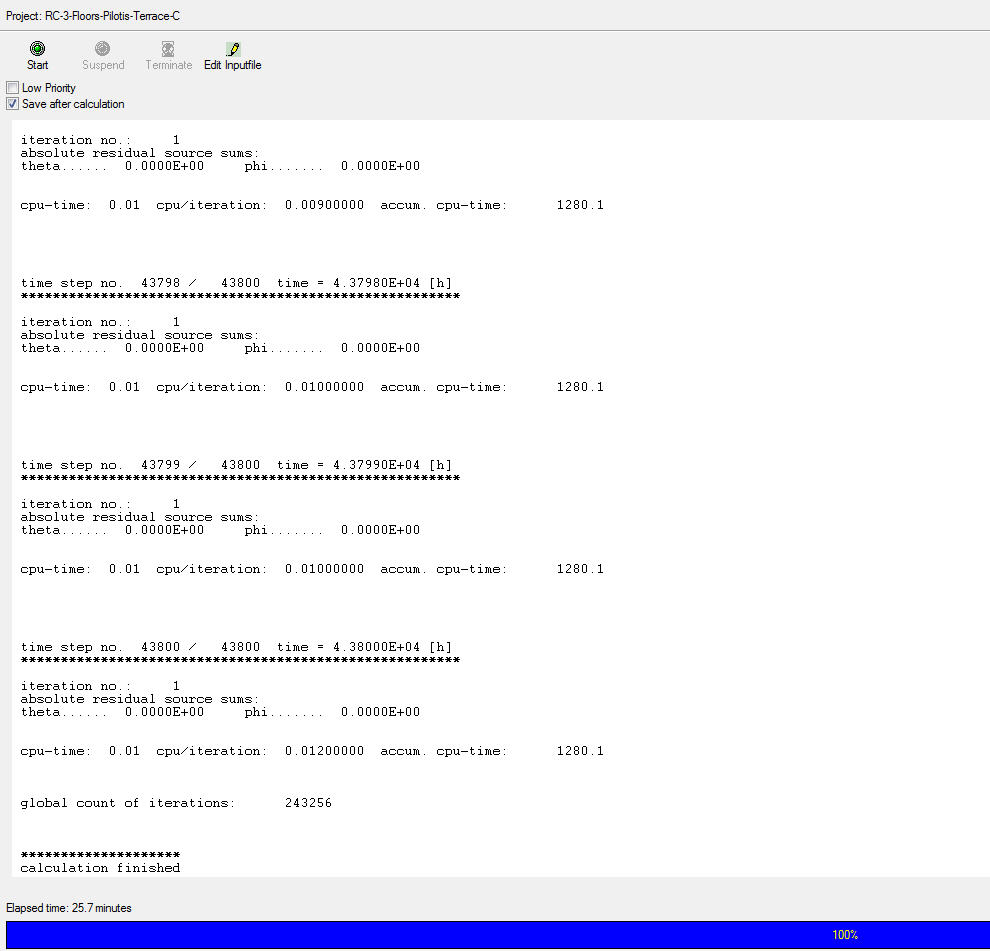This screenshot has width=990, height=951.
Task: Click the time step no. 43800 line
Action: (236, 647)
